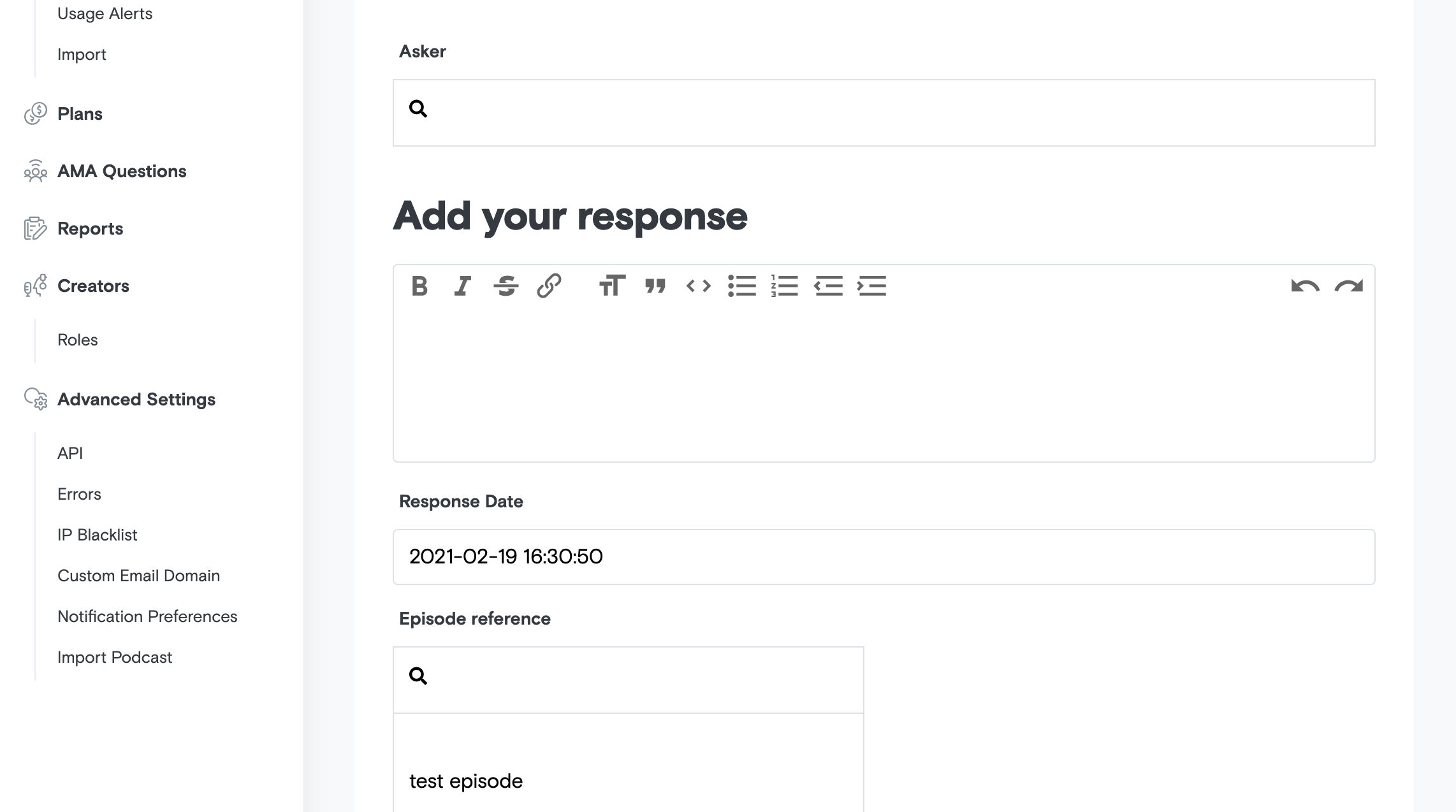Insert a blockquote

pyautogui.click(x=654, y=286)
